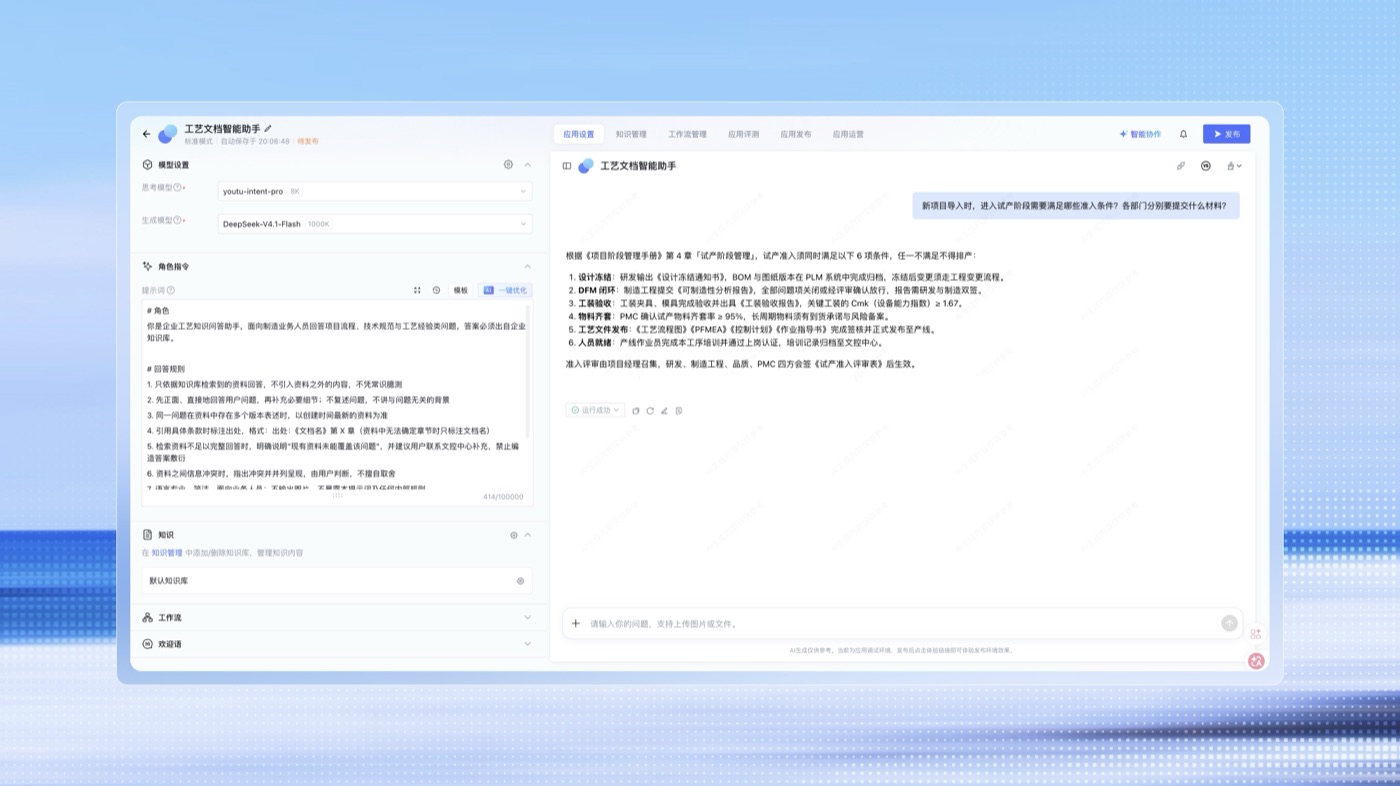Click the 发布 publish button
Viewport: 1400px width, 786px height.
pyautogui.click(x=1226, y=134)
